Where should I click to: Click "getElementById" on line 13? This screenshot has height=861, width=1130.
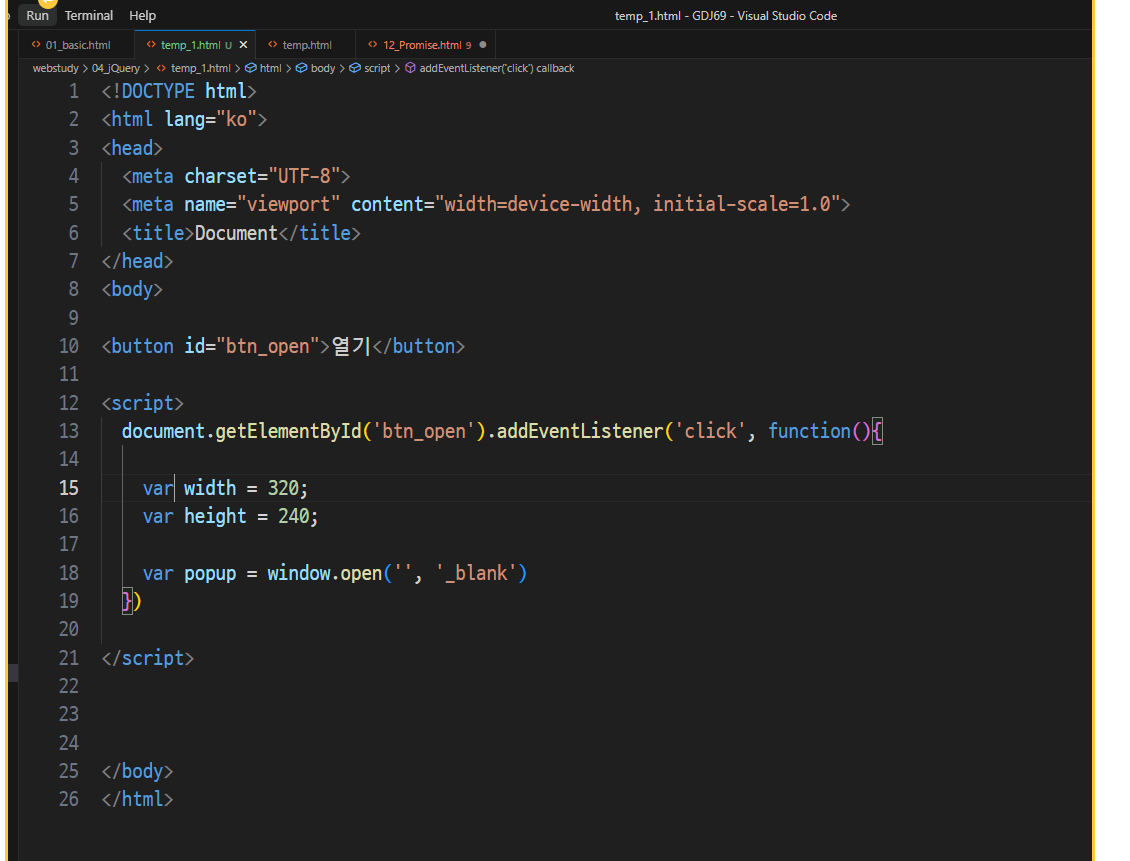pyautogui.click(x=288, y=431)
